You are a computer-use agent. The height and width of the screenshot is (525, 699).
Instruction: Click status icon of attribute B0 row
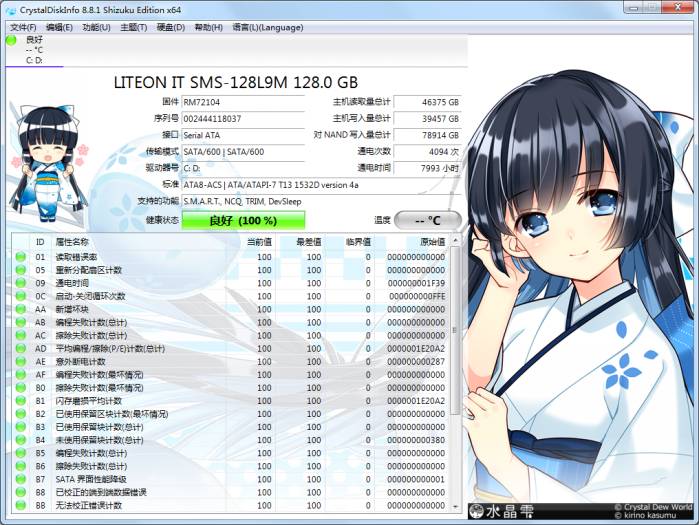[21, 387]
